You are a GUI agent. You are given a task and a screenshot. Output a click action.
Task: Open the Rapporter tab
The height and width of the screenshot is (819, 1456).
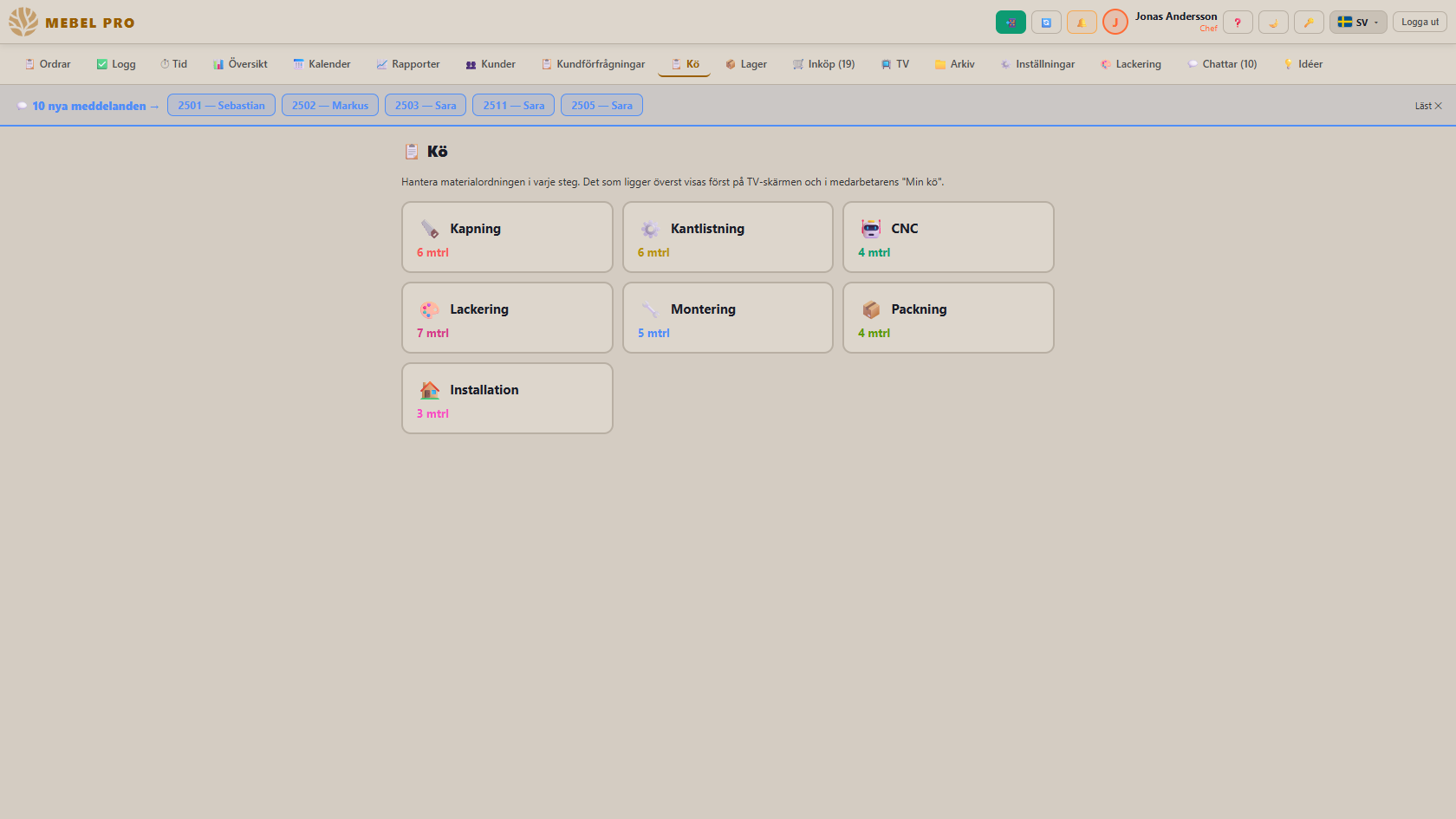click(x=408, y=64)
